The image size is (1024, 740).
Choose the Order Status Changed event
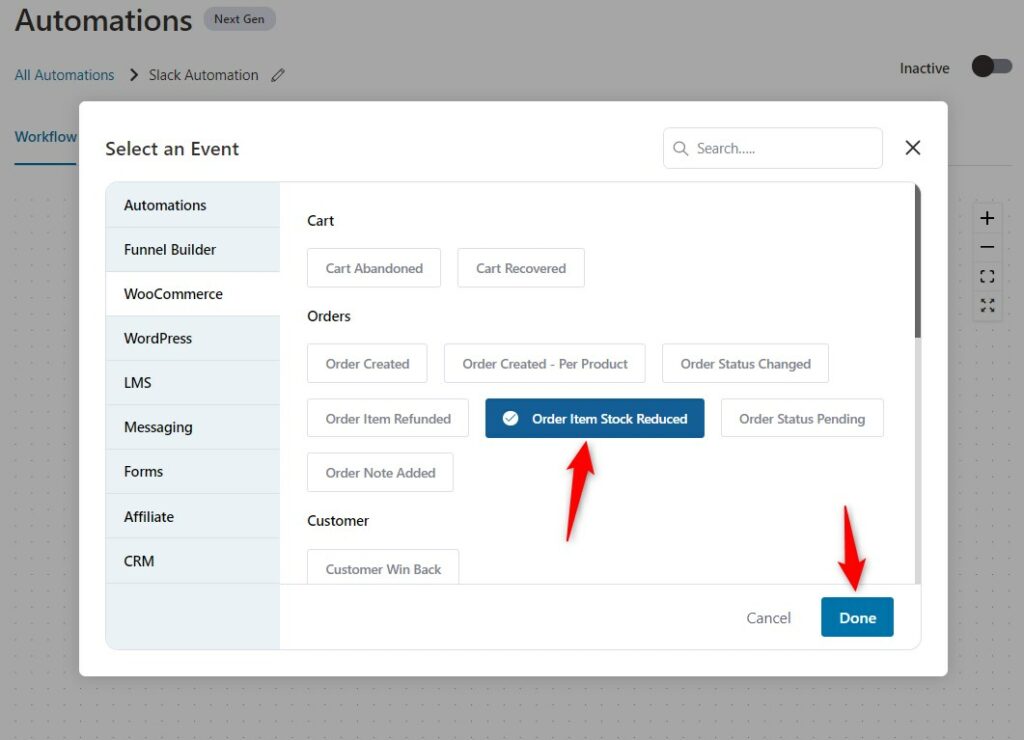tap(745, 364)
